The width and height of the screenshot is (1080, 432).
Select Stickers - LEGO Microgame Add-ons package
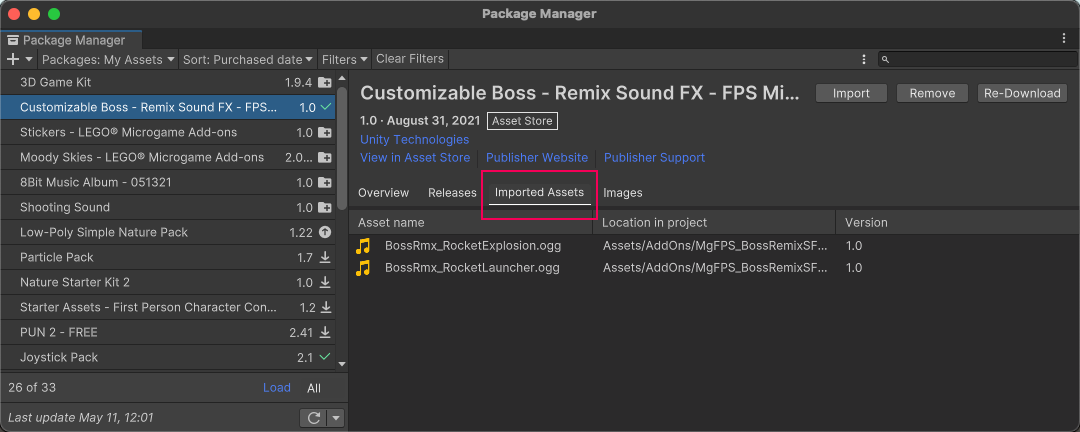point(168,132)
